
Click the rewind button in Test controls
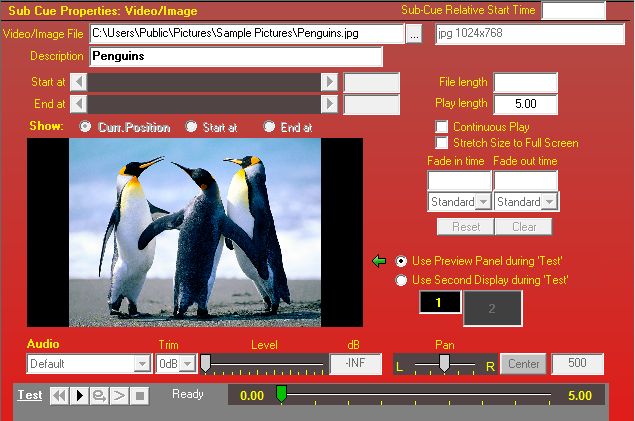59,395
